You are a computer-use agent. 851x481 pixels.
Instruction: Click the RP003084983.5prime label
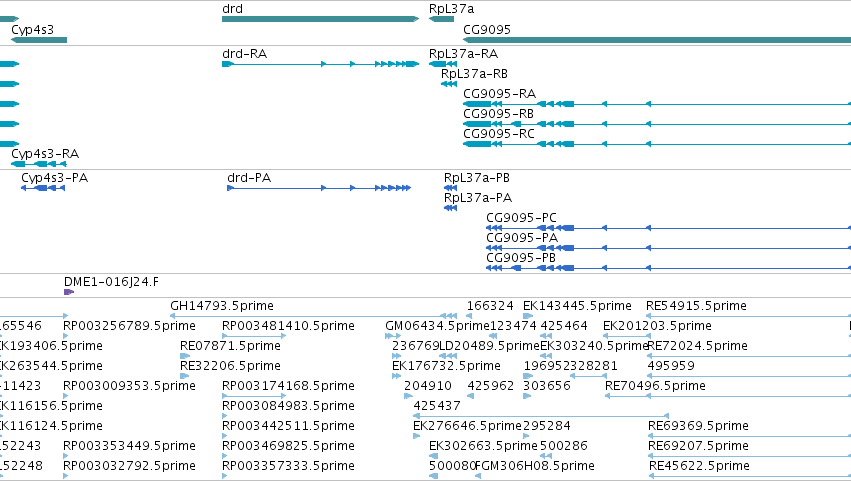[288, 407]
